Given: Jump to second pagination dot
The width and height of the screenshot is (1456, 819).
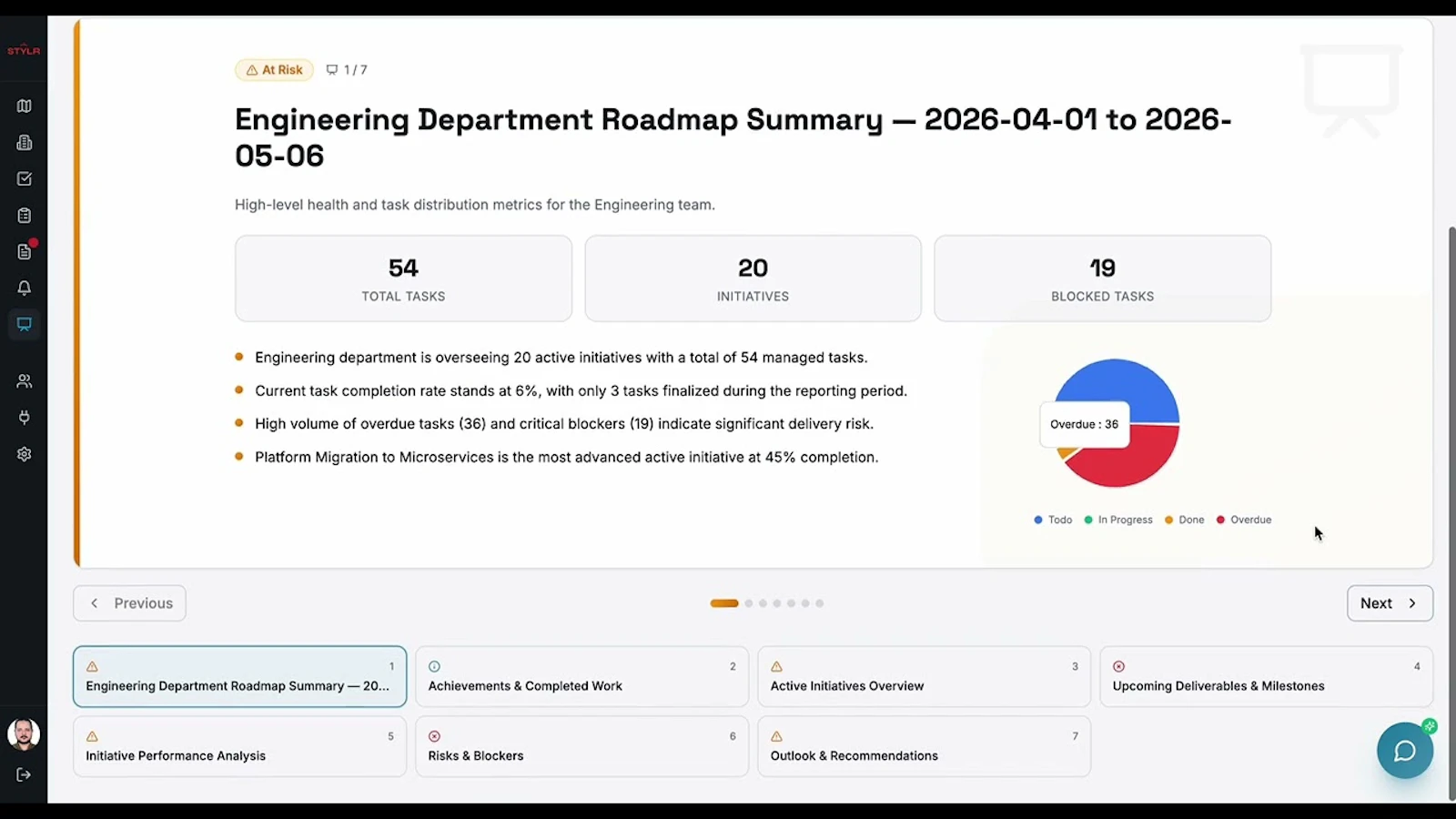Looking at the screenshot, I should 749,603.
